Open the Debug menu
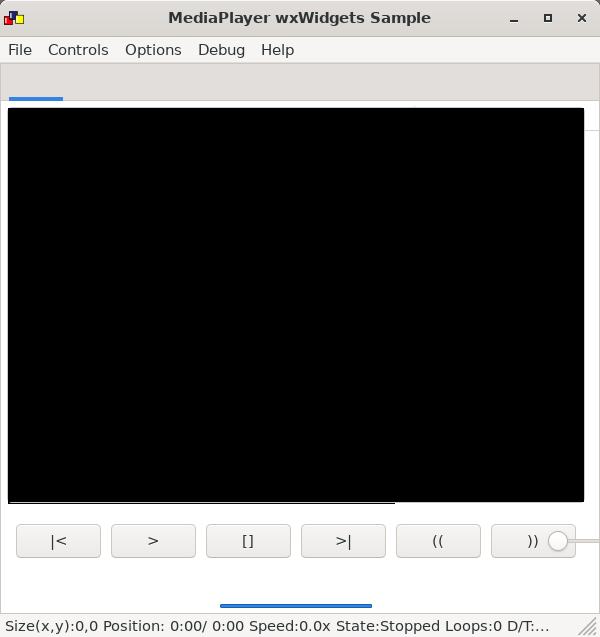The height and width of the screenshot is (637, 600). click(221, 50)
